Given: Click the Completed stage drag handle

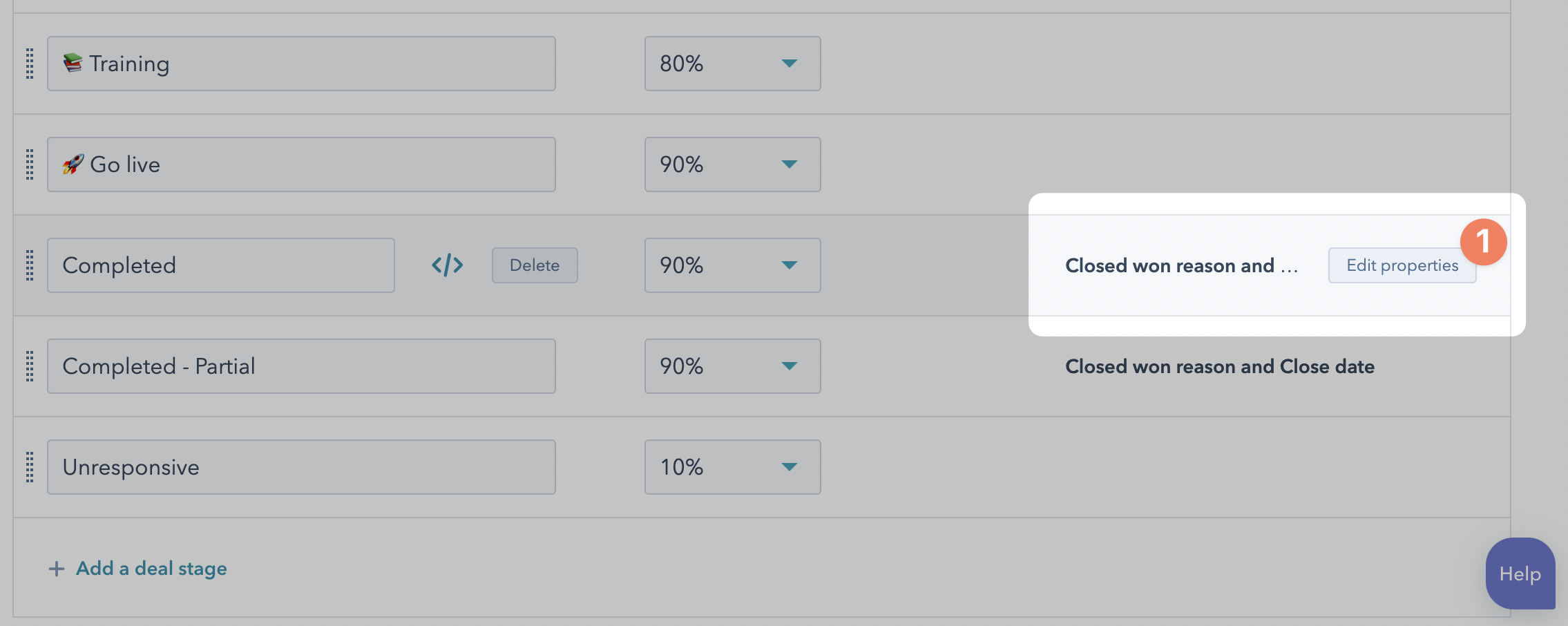Looking at the screenshot, I should (30, 265).
